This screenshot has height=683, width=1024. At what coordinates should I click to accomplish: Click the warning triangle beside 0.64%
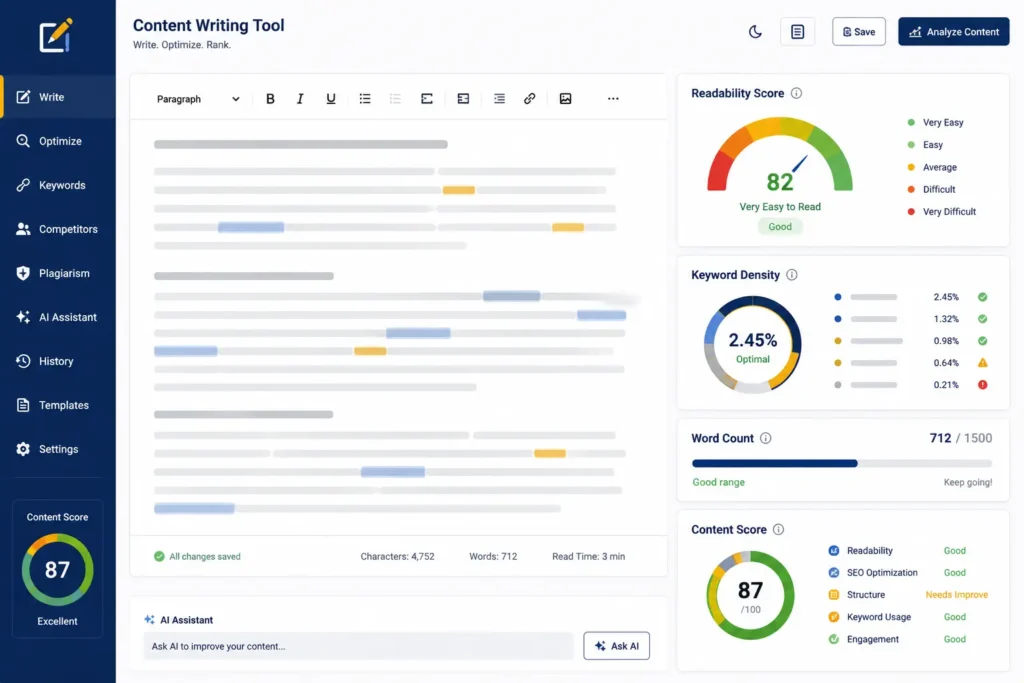(x=982, y=363)
